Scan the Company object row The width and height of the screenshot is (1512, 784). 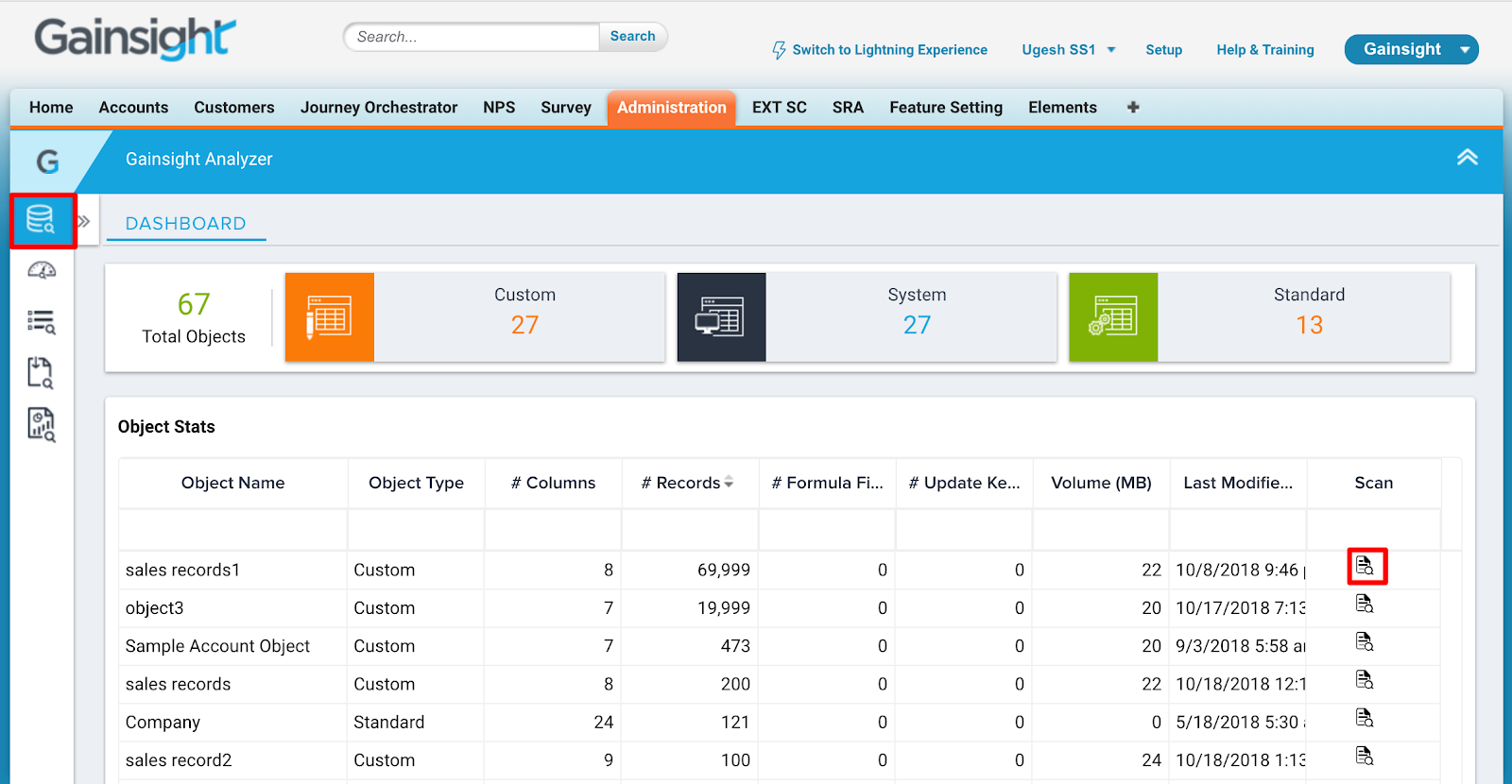(x=1366, y=717)
